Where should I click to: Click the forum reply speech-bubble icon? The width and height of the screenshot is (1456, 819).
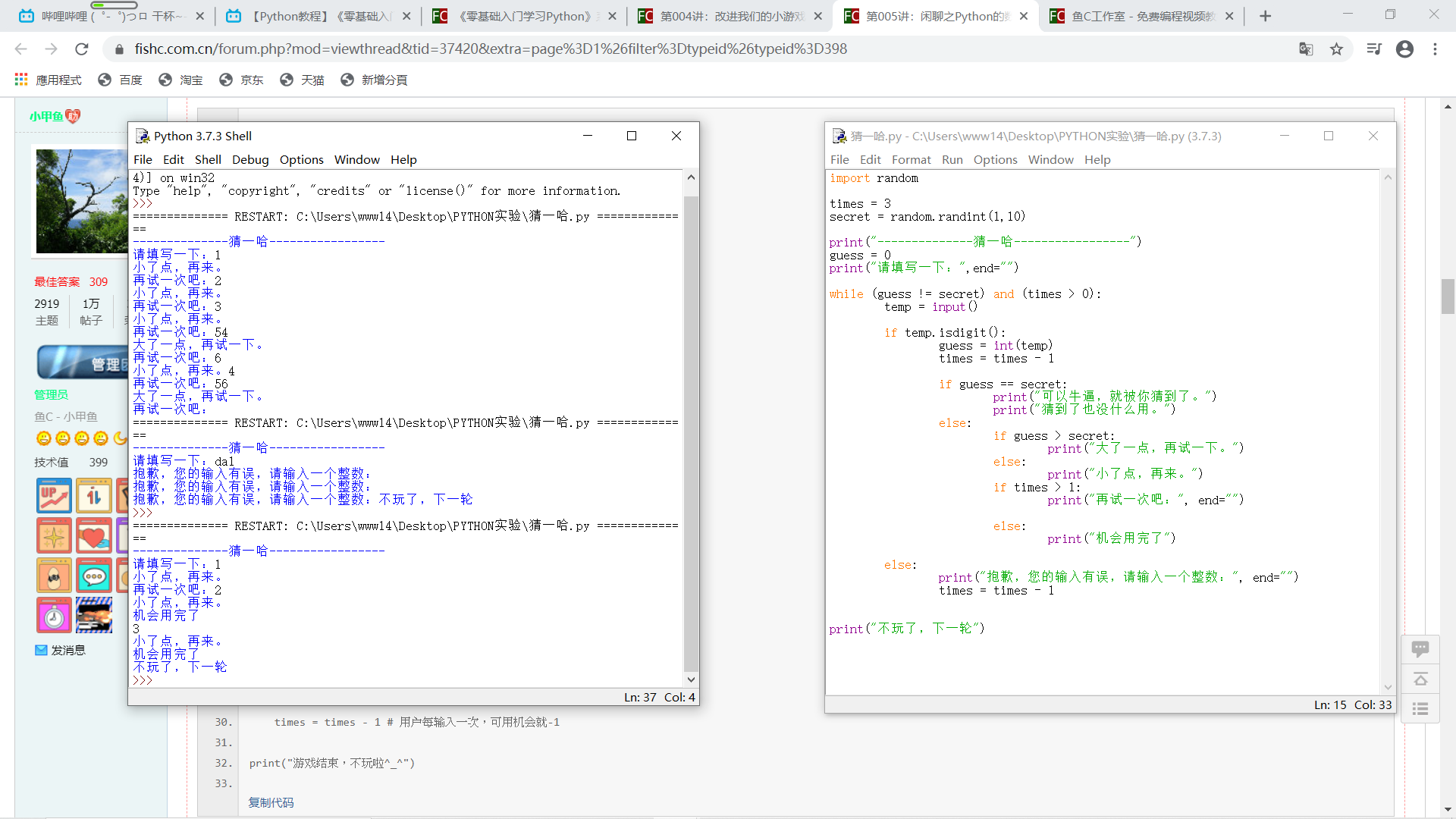pos(1420,649)
